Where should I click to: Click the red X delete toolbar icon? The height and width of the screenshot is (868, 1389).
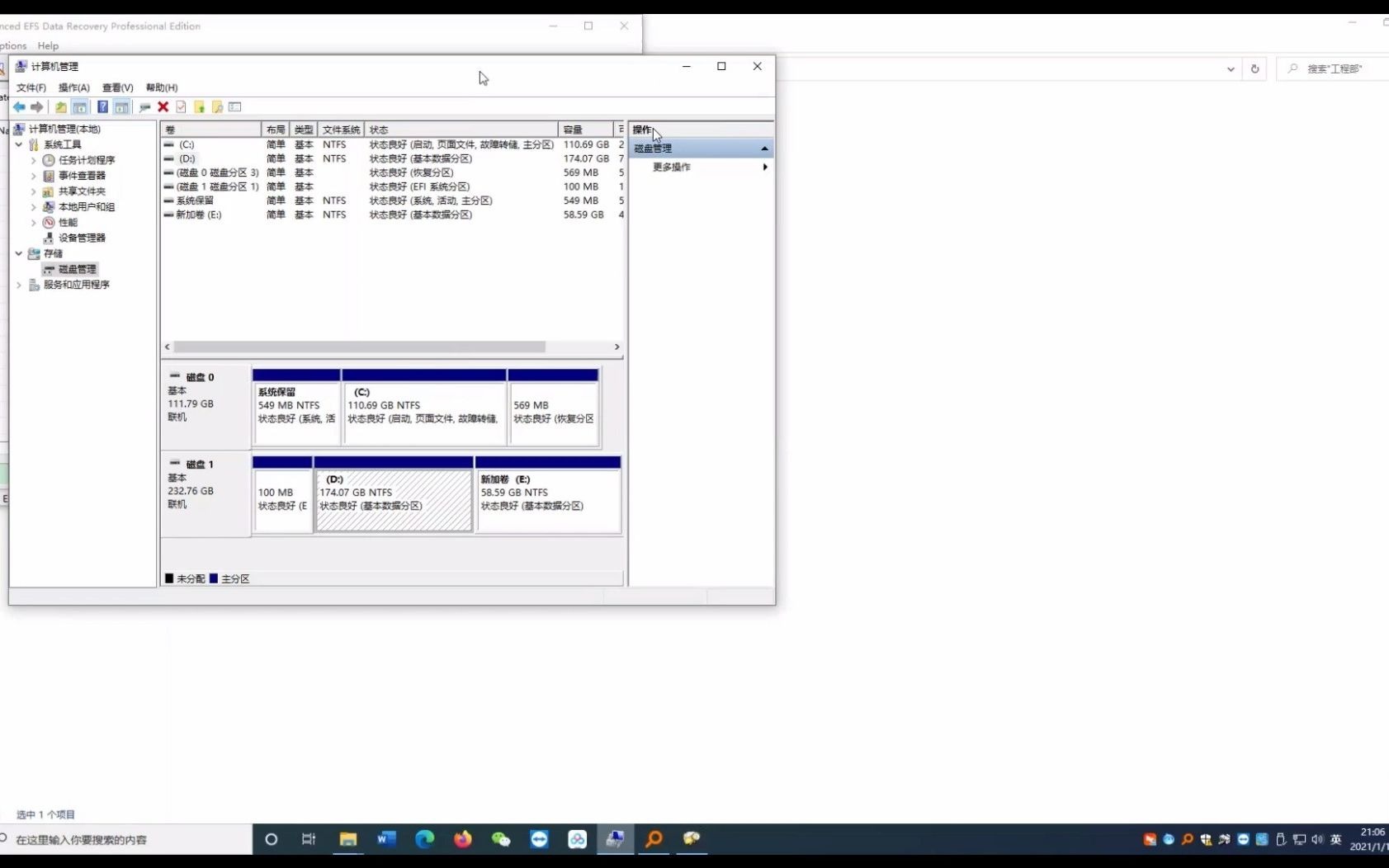(x=163, y=107)
